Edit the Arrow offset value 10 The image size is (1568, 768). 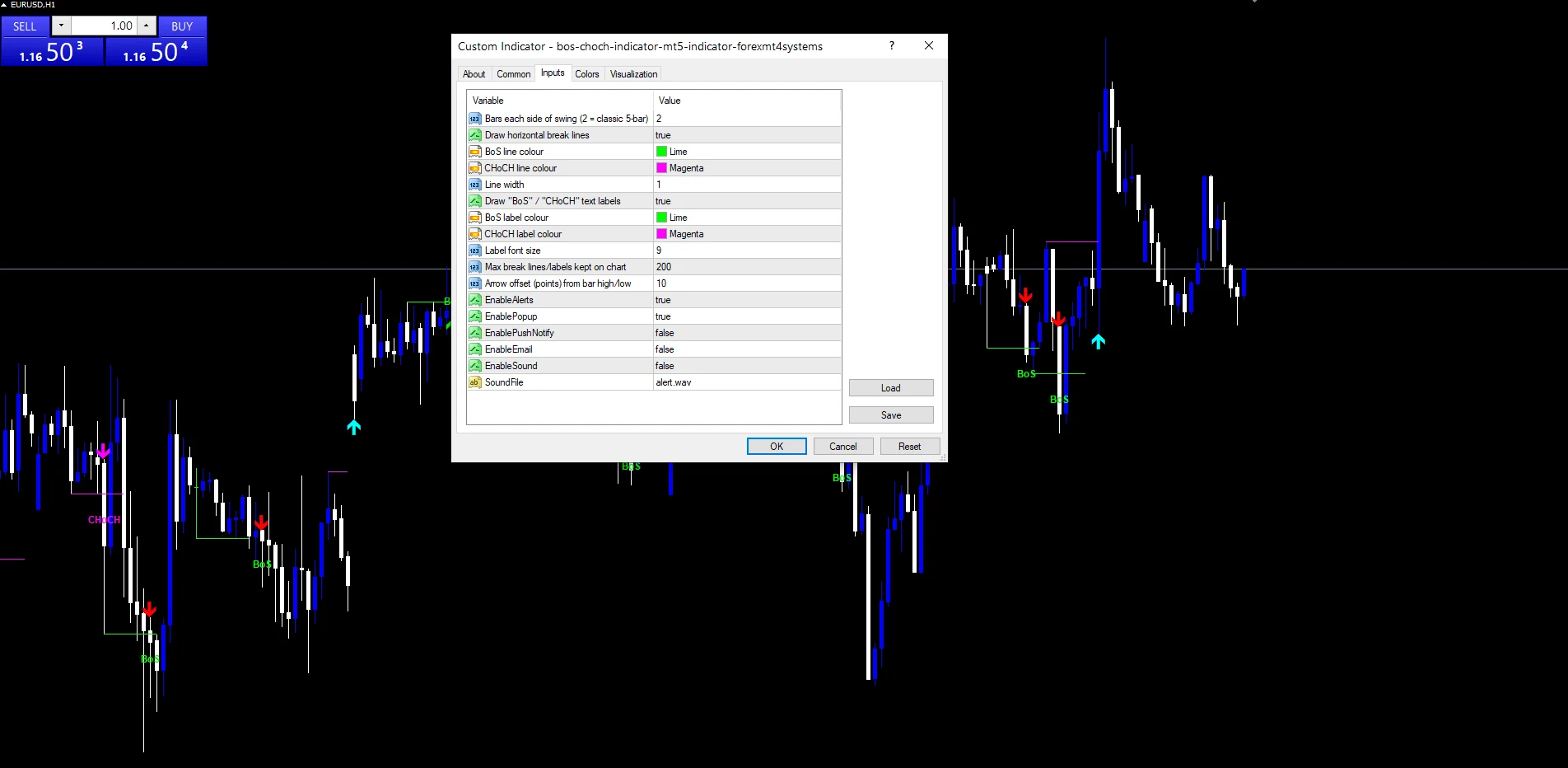pyautogui.click(x=747, y=283)
